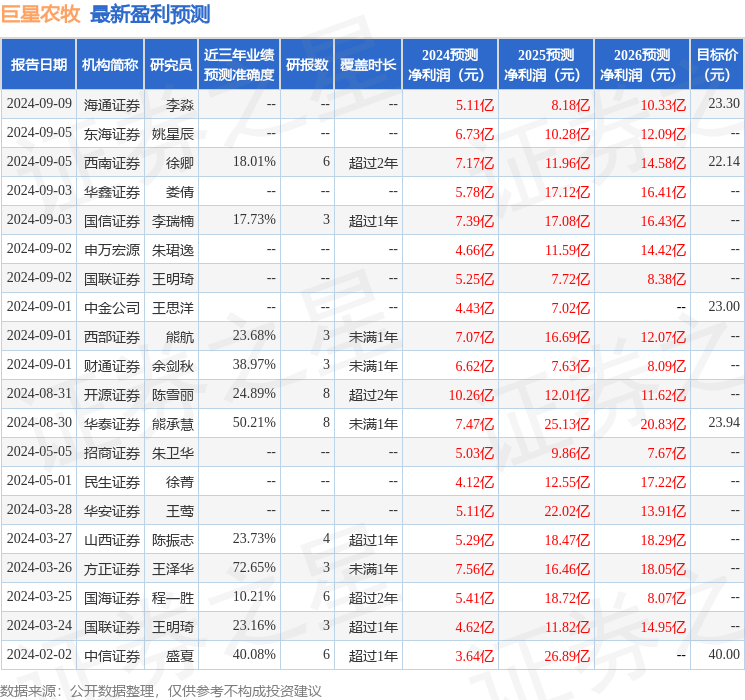This screenshot has height=700, width=745.
Task: Click the 华泰证券 institution cell
Action: point(112,424)
